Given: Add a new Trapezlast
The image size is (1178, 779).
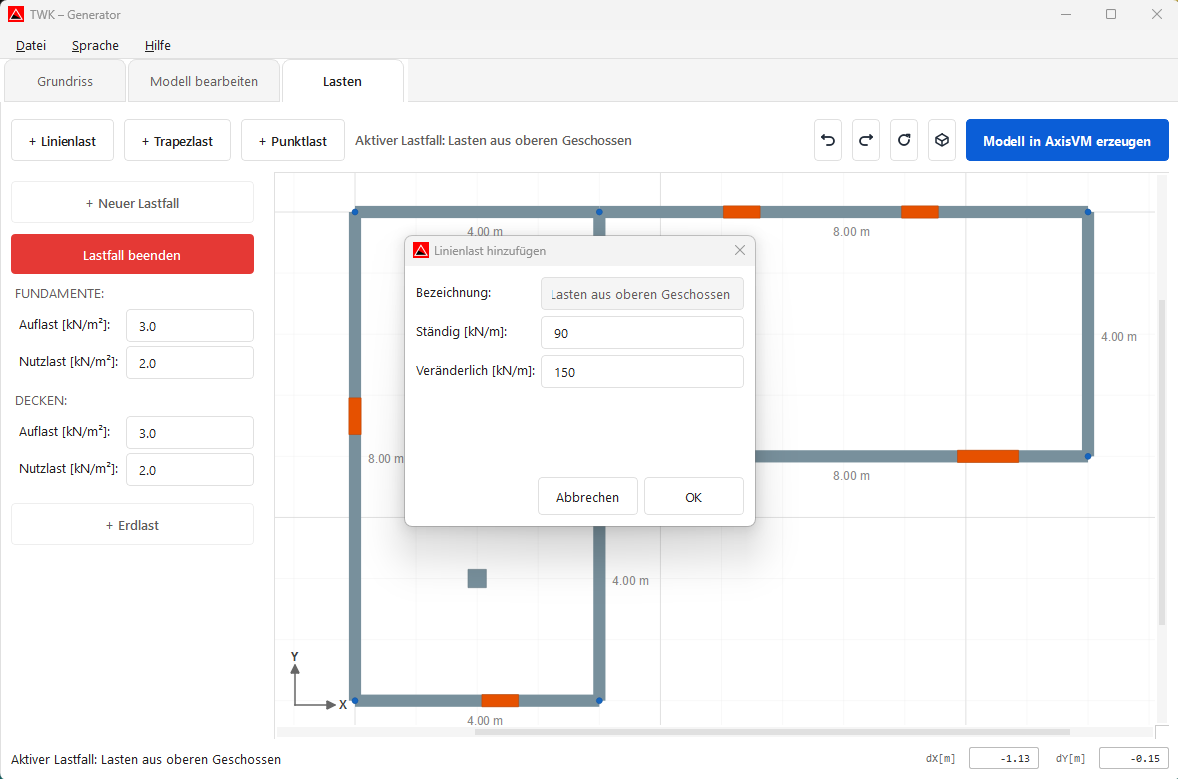Looking at the screenshot, I should point(177,140).
